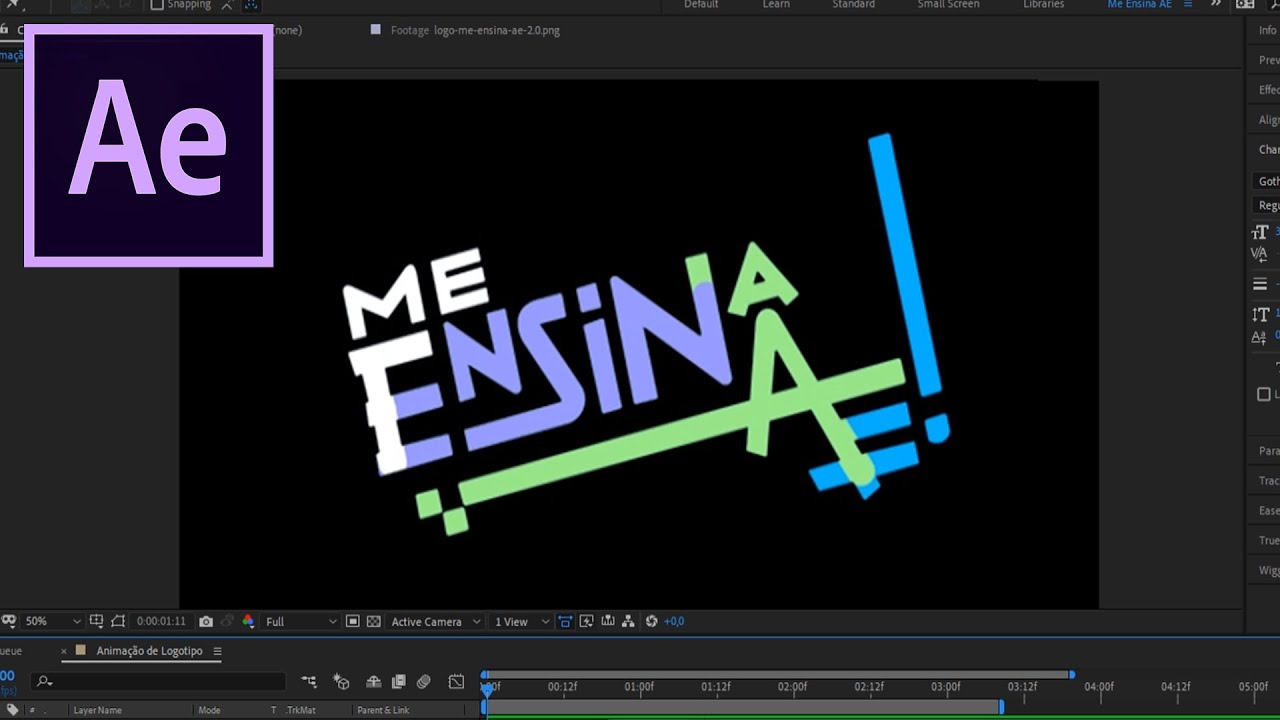Click the 03:00f timeline ruler mark
The height and width of the screenshot is (720, 1280).
(946, 687)
